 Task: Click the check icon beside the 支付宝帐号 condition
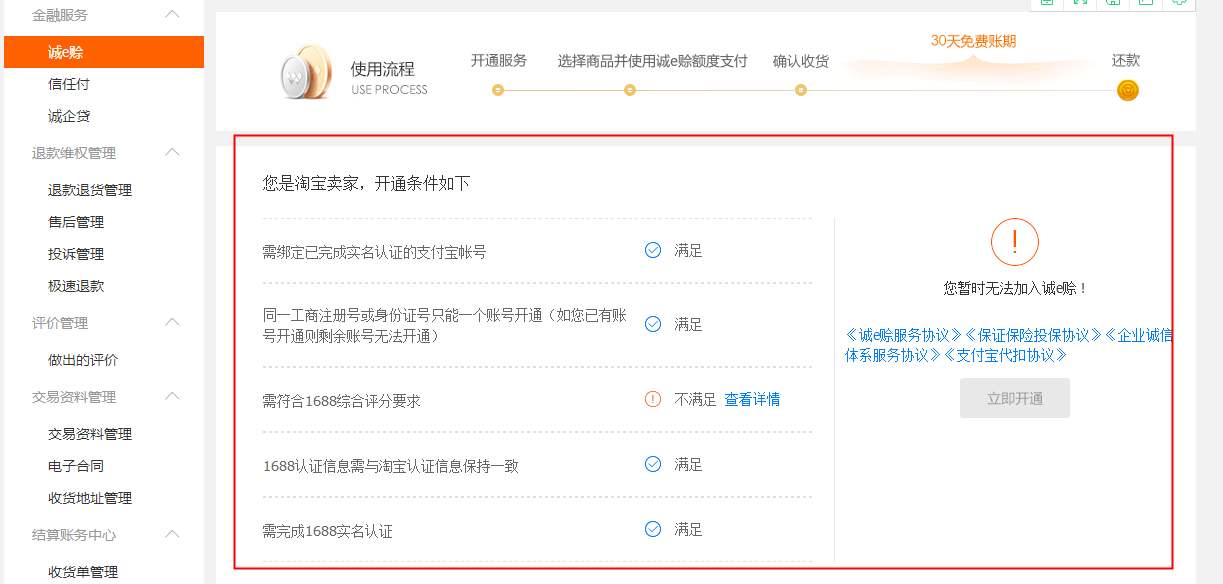coord(652,250)
